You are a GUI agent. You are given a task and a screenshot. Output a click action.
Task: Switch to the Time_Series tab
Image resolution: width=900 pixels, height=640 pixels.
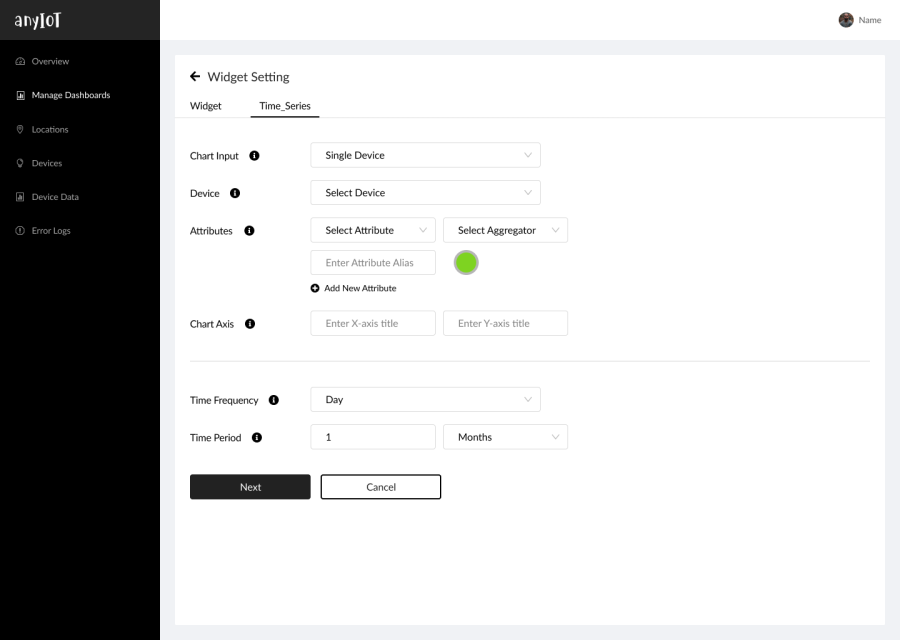point(285,106)
